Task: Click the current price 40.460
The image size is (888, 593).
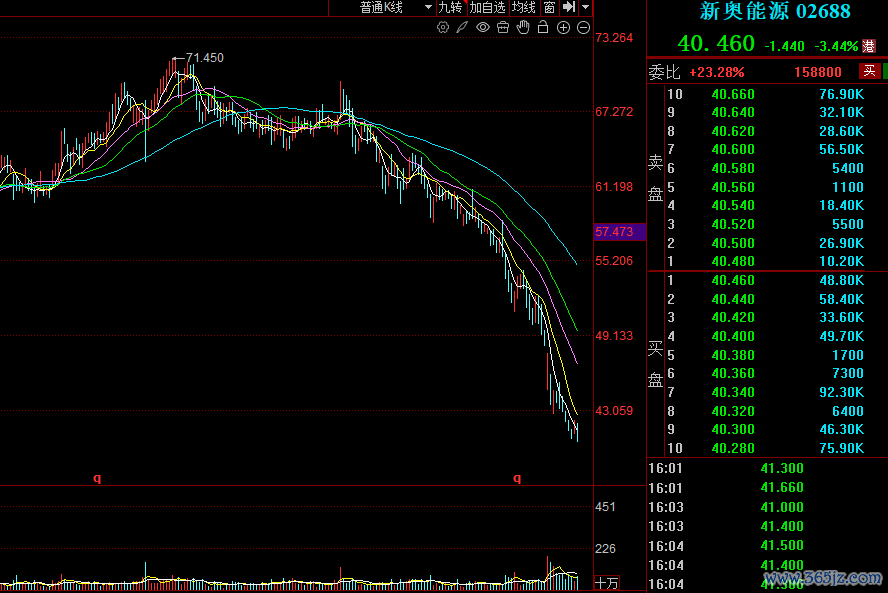Action: [x=716, y=44]
